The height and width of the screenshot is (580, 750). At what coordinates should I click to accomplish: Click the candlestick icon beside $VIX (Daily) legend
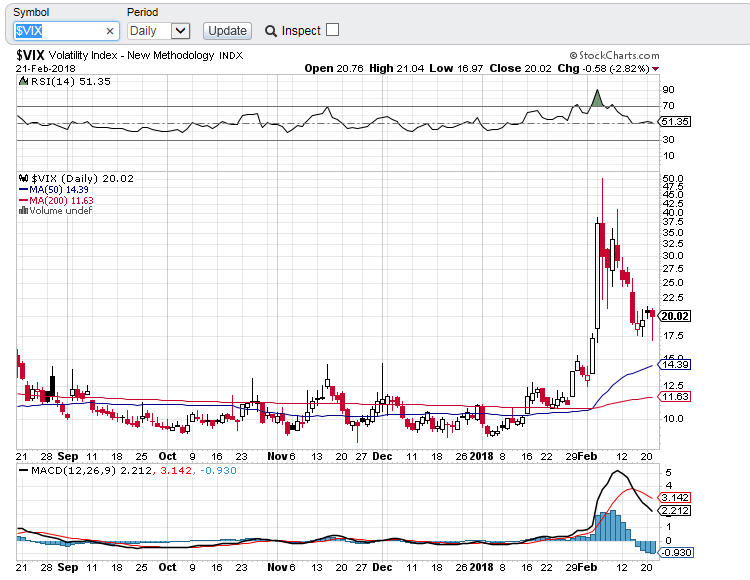24,179
